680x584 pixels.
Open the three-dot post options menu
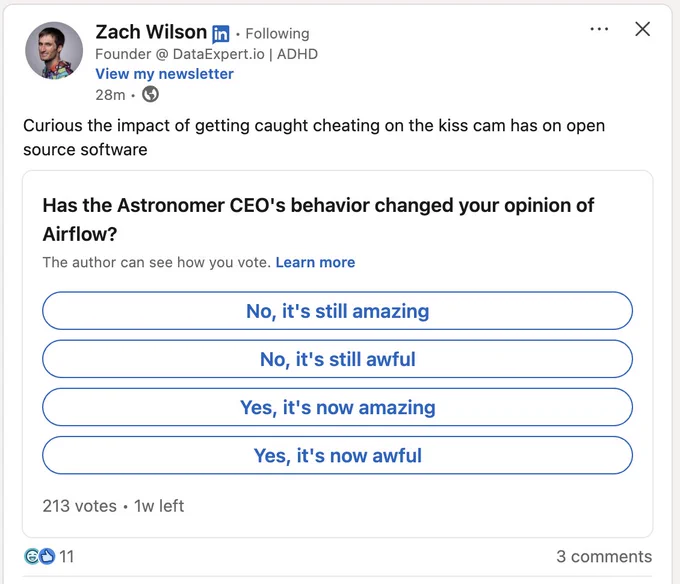coord(599,29)
